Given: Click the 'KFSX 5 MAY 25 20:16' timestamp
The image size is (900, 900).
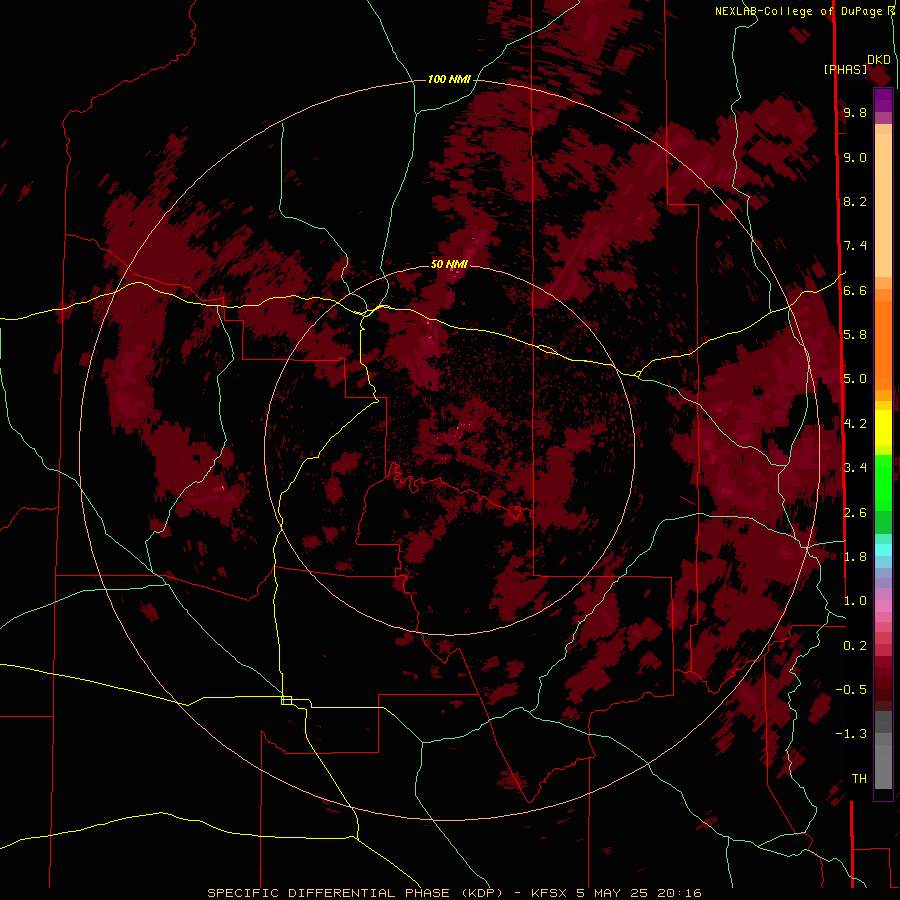Looking at the screenshot, I should point(616,893).
